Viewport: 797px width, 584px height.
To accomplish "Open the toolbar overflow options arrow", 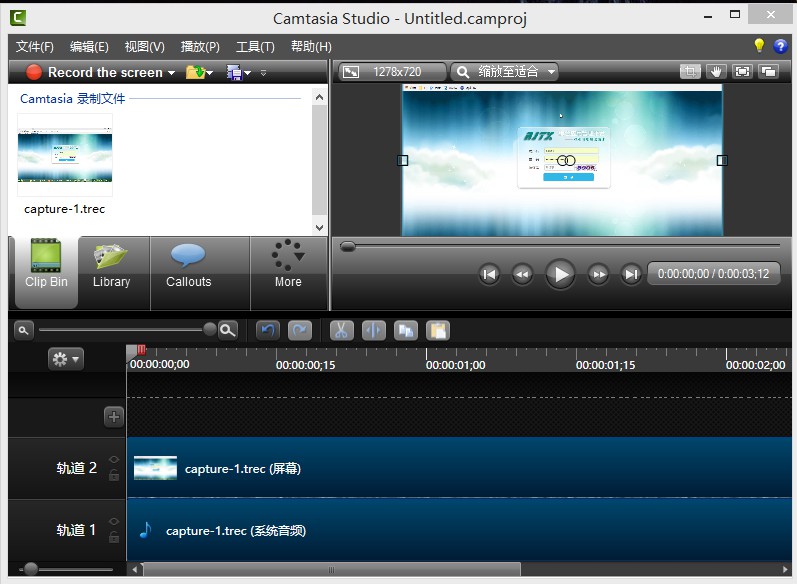I will point(263,73).
